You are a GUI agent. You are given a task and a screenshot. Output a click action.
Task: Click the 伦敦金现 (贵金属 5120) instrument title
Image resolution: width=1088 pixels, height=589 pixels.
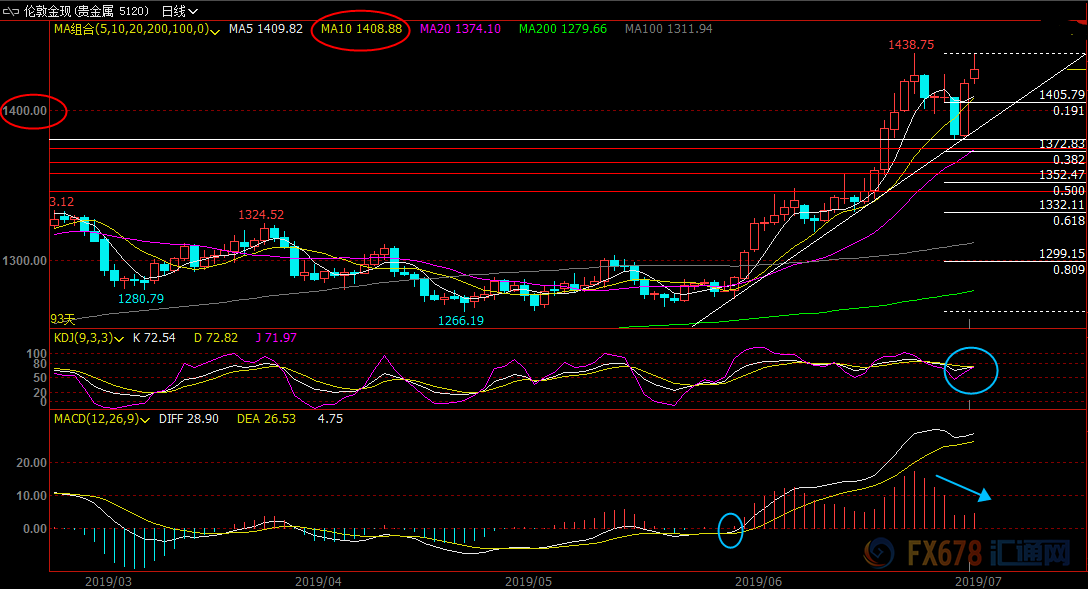click(x=86, y=11)
